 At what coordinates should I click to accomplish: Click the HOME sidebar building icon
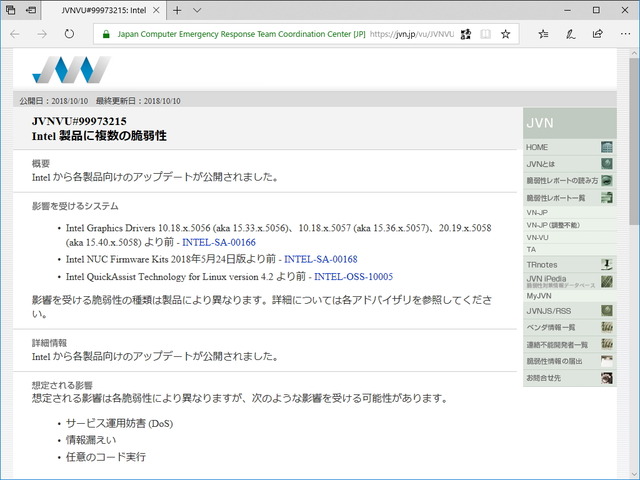click(x=607, y=147)
